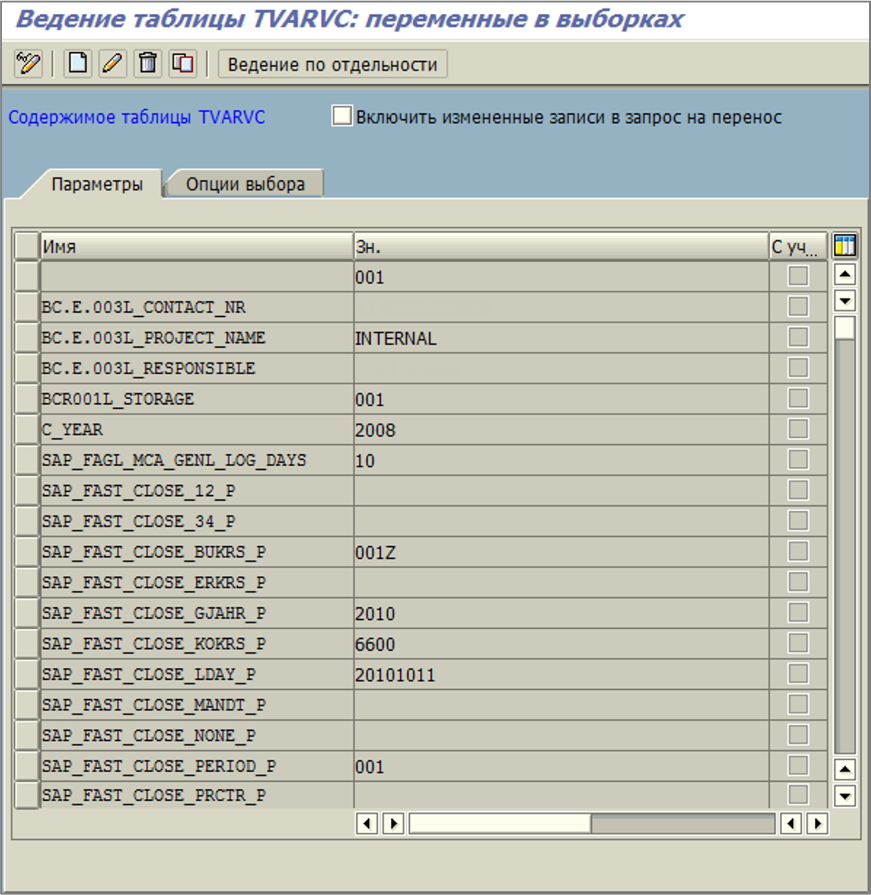Screen dimensions: 871x895
Task: Click the second-to-last left arrow of horizontal scrollbar
Action: [791, 824]
